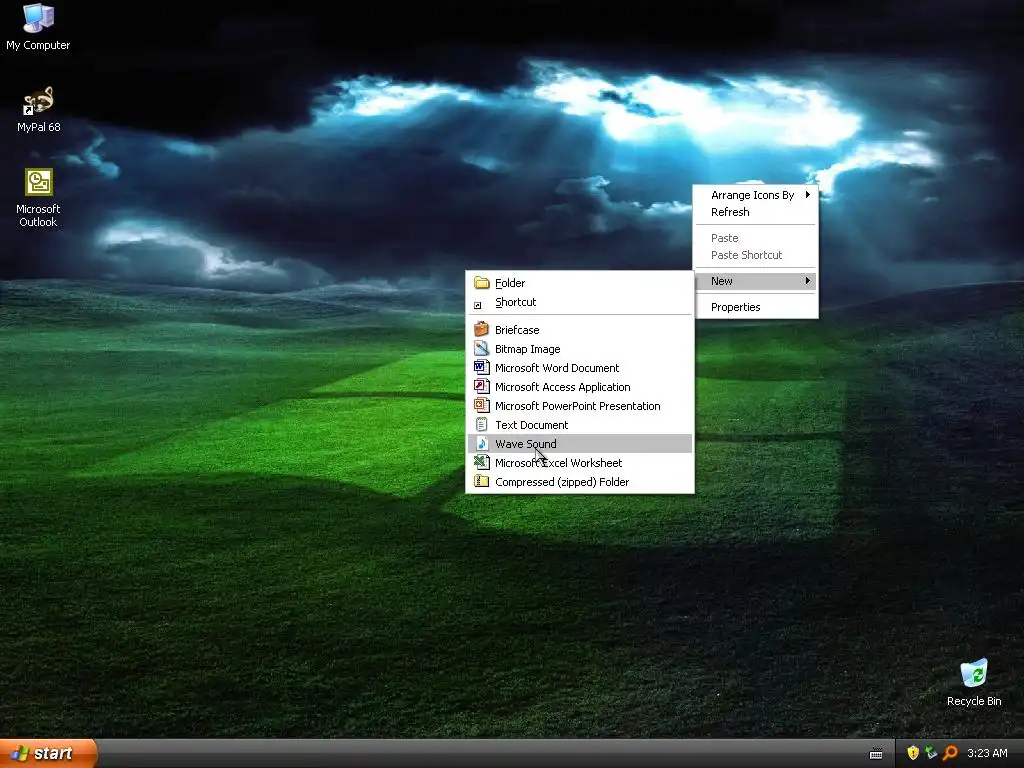This screenshot has width=1024, height=768.
Task: Open the Start menu button
Action: tap(48, 753)
